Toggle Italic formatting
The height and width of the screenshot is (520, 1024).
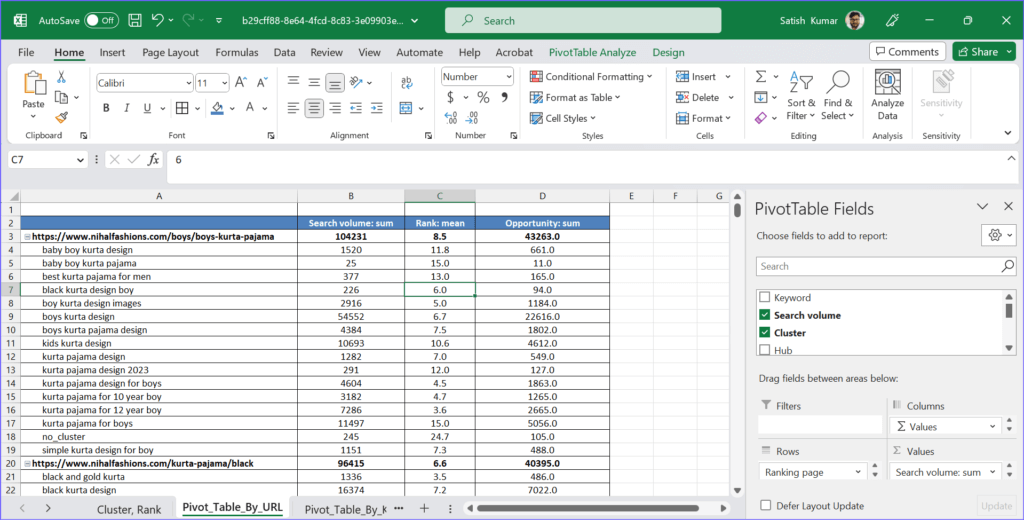tap(127, 108)
